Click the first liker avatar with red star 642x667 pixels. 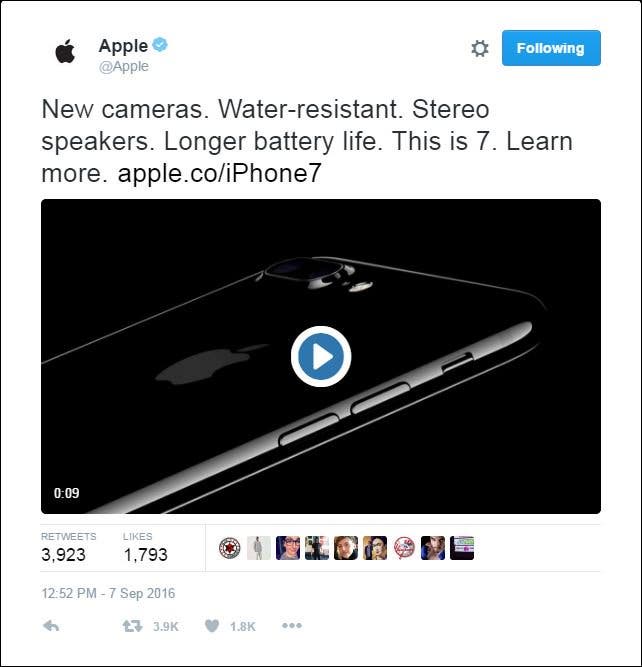tap(230, 548)
